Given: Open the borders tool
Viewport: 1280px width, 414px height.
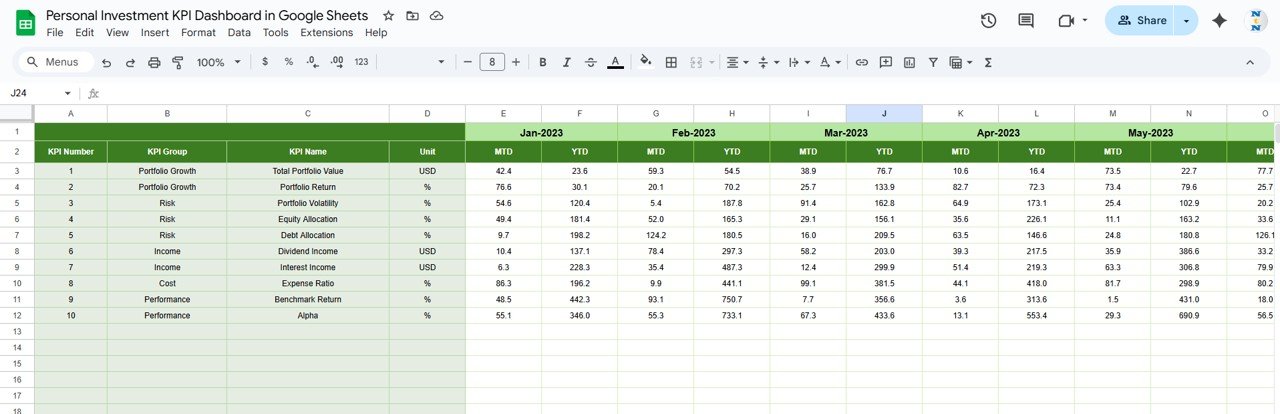Looking at the screenshot, I should coord(671,62).
